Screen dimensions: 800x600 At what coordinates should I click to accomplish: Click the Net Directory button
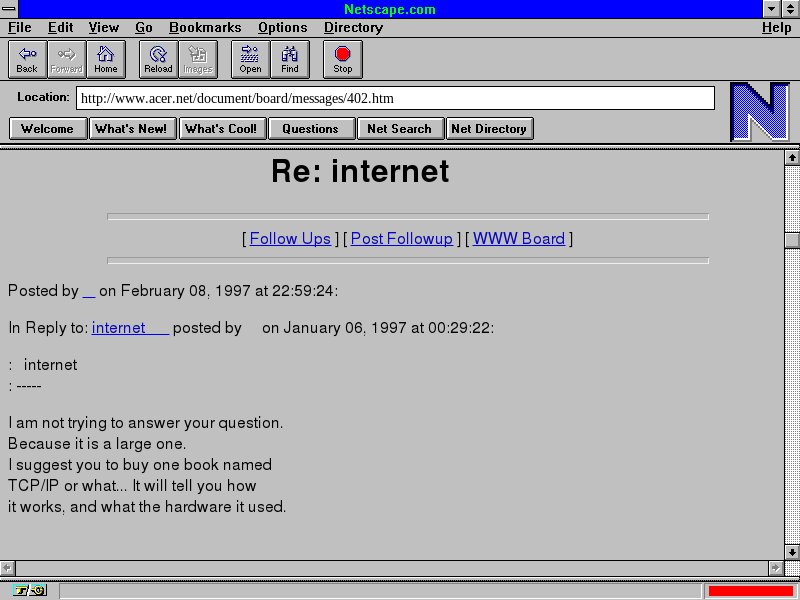(489, 129)
